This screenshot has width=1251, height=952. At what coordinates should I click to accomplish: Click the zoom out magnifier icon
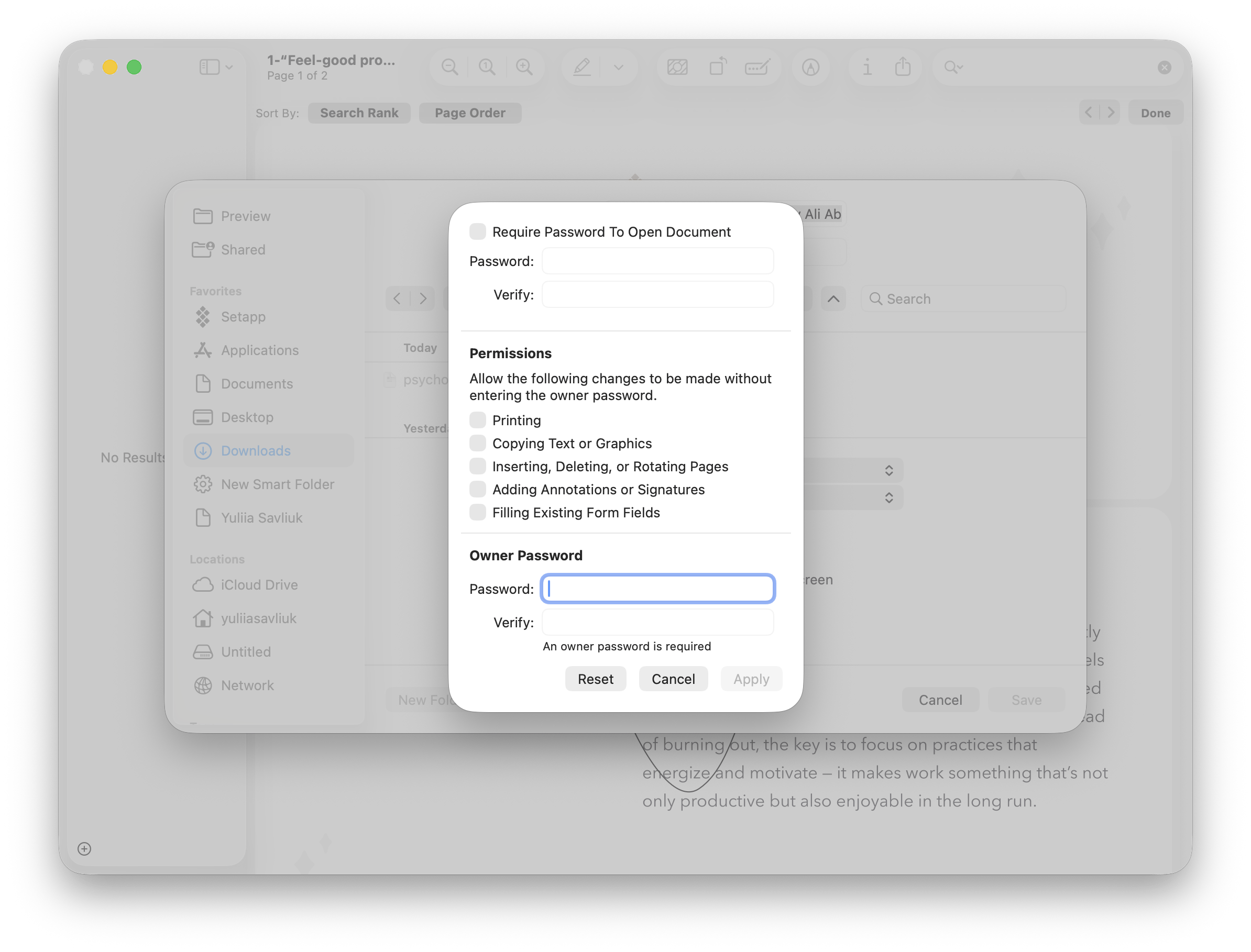tap(449, 68)
